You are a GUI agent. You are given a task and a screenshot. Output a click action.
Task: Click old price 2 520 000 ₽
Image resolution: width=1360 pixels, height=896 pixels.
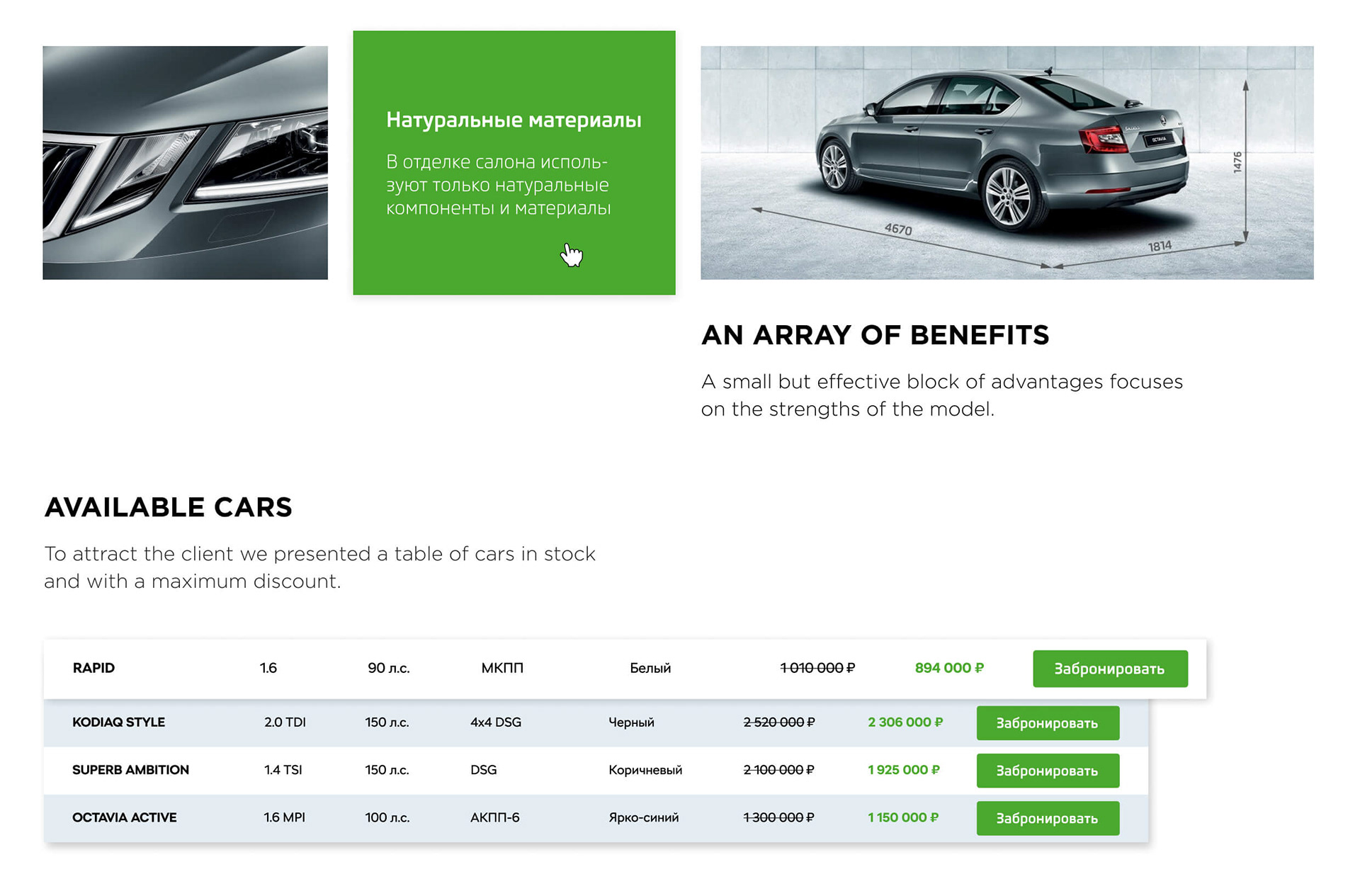[779, 722]
